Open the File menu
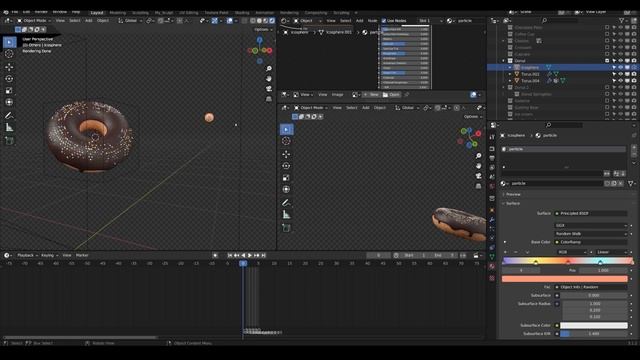 click(x=15, y=12)
